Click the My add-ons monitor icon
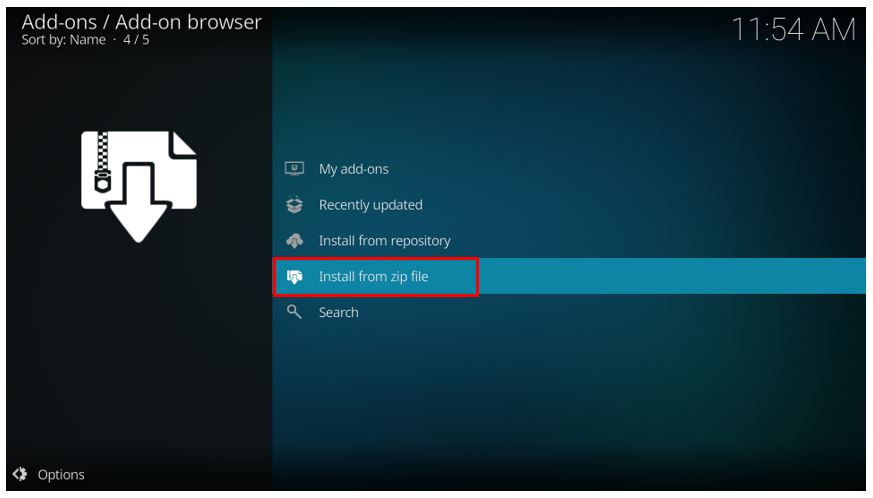873x498 pixels. [x=295, y=169]
